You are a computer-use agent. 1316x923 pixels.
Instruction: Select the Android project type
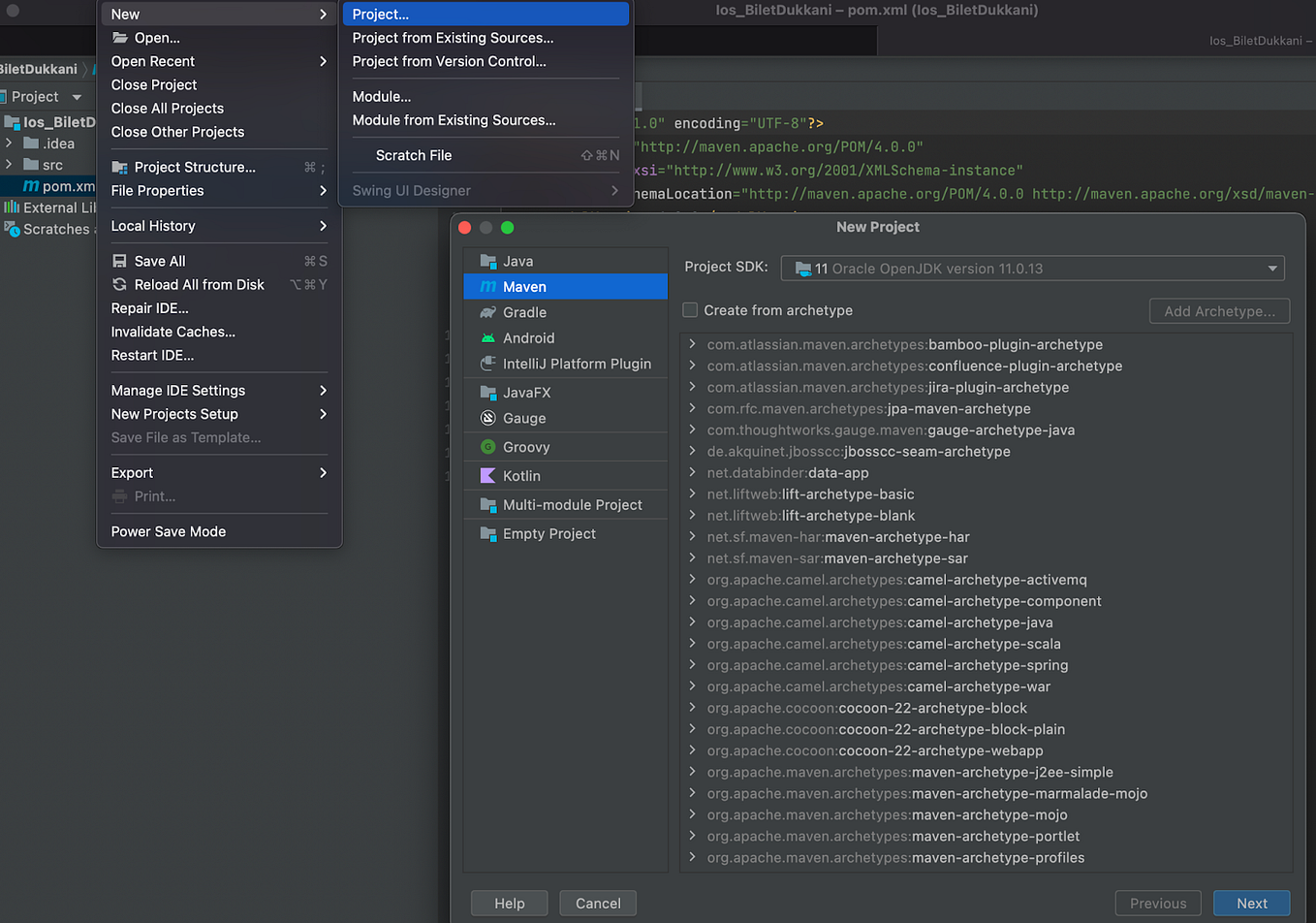click(528, 338)
